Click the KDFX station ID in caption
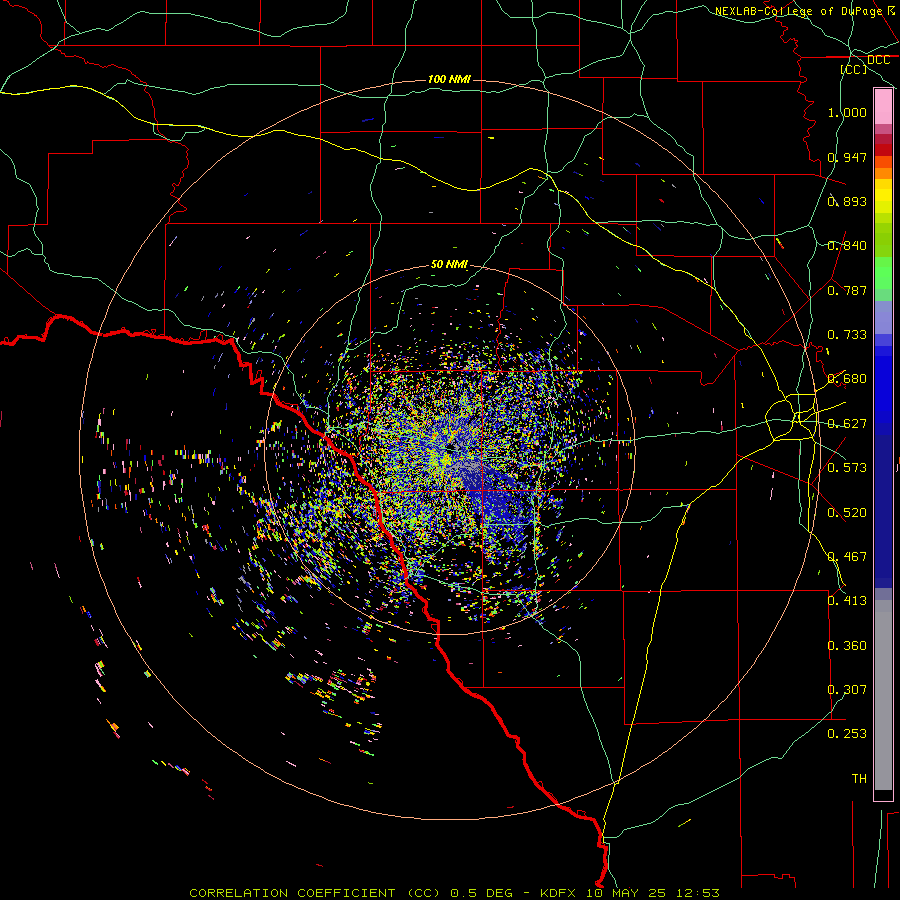The width and height of the screenshot is (900, 900). tap(560, 893)
